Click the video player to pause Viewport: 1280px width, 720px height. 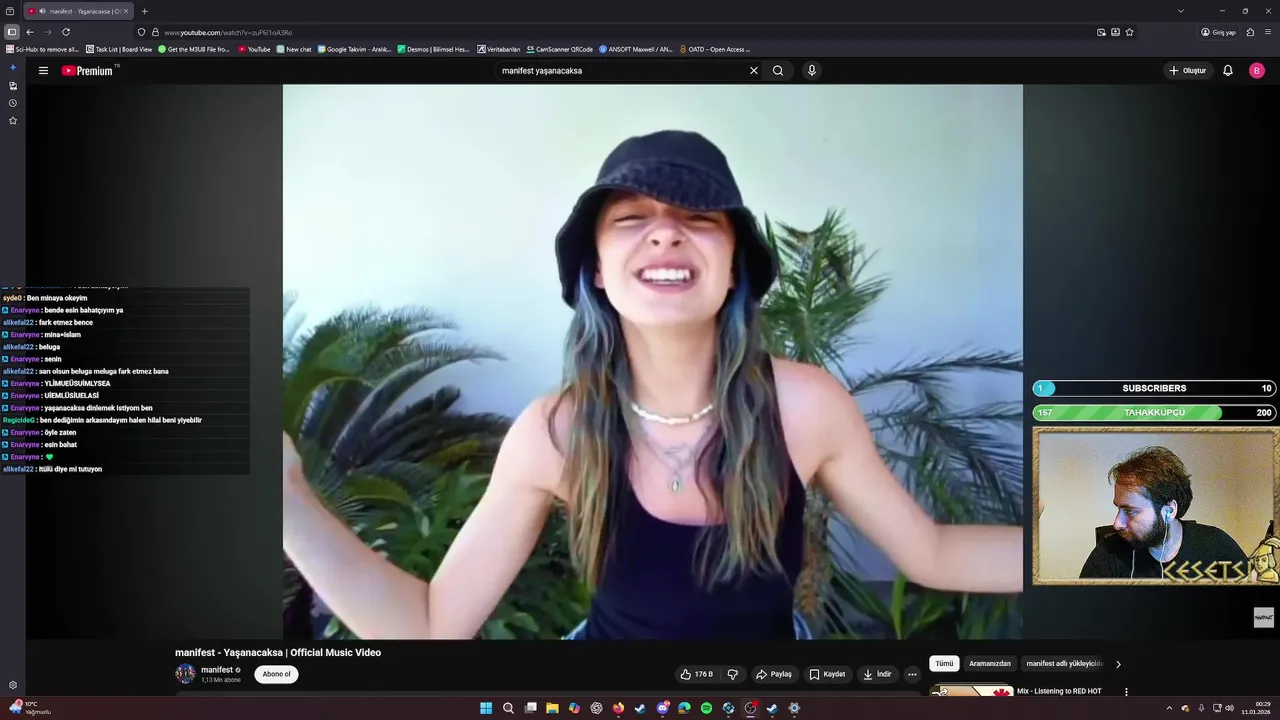click(652, 361)
